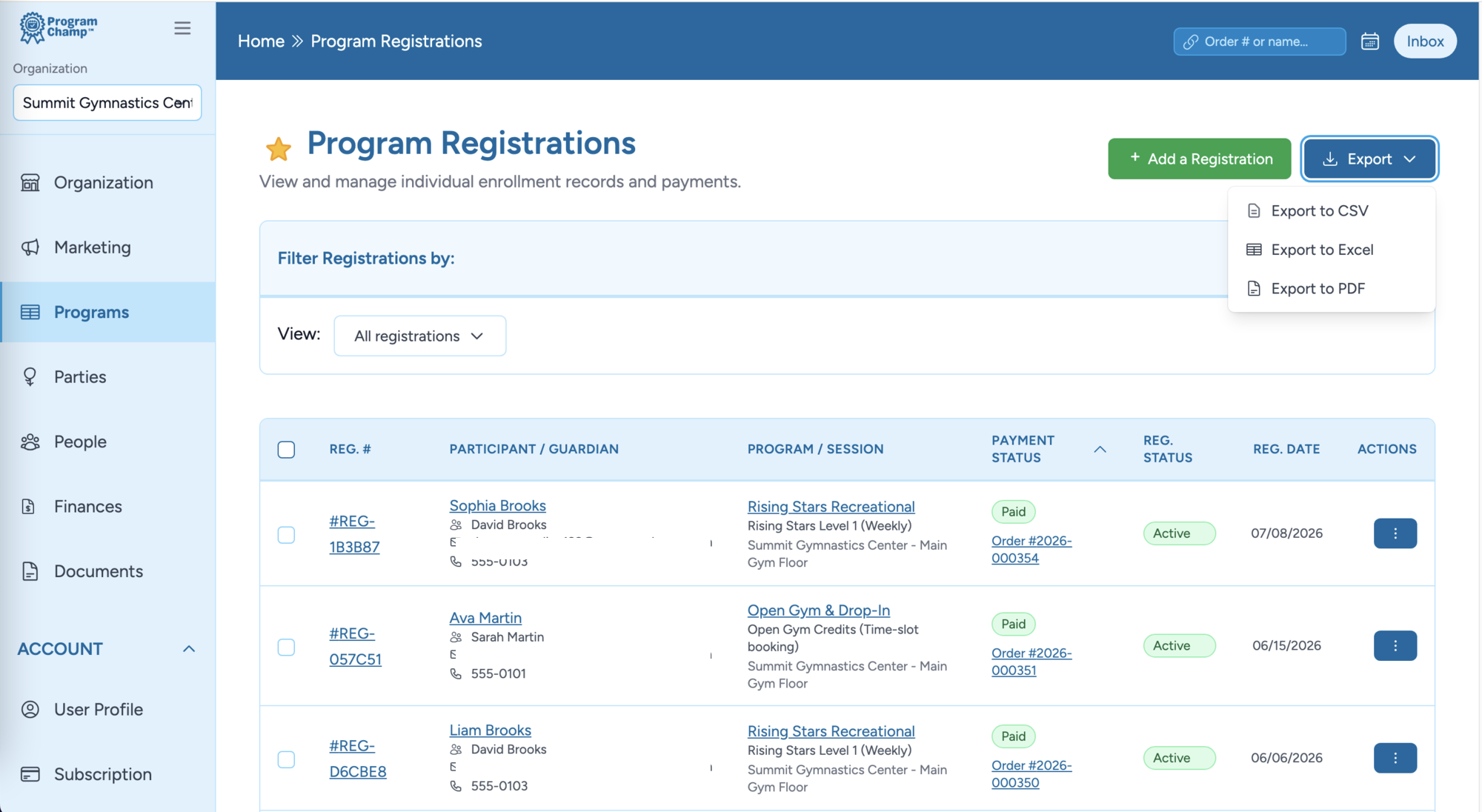Collapse the Export dropdown button

click(1369, 159)
